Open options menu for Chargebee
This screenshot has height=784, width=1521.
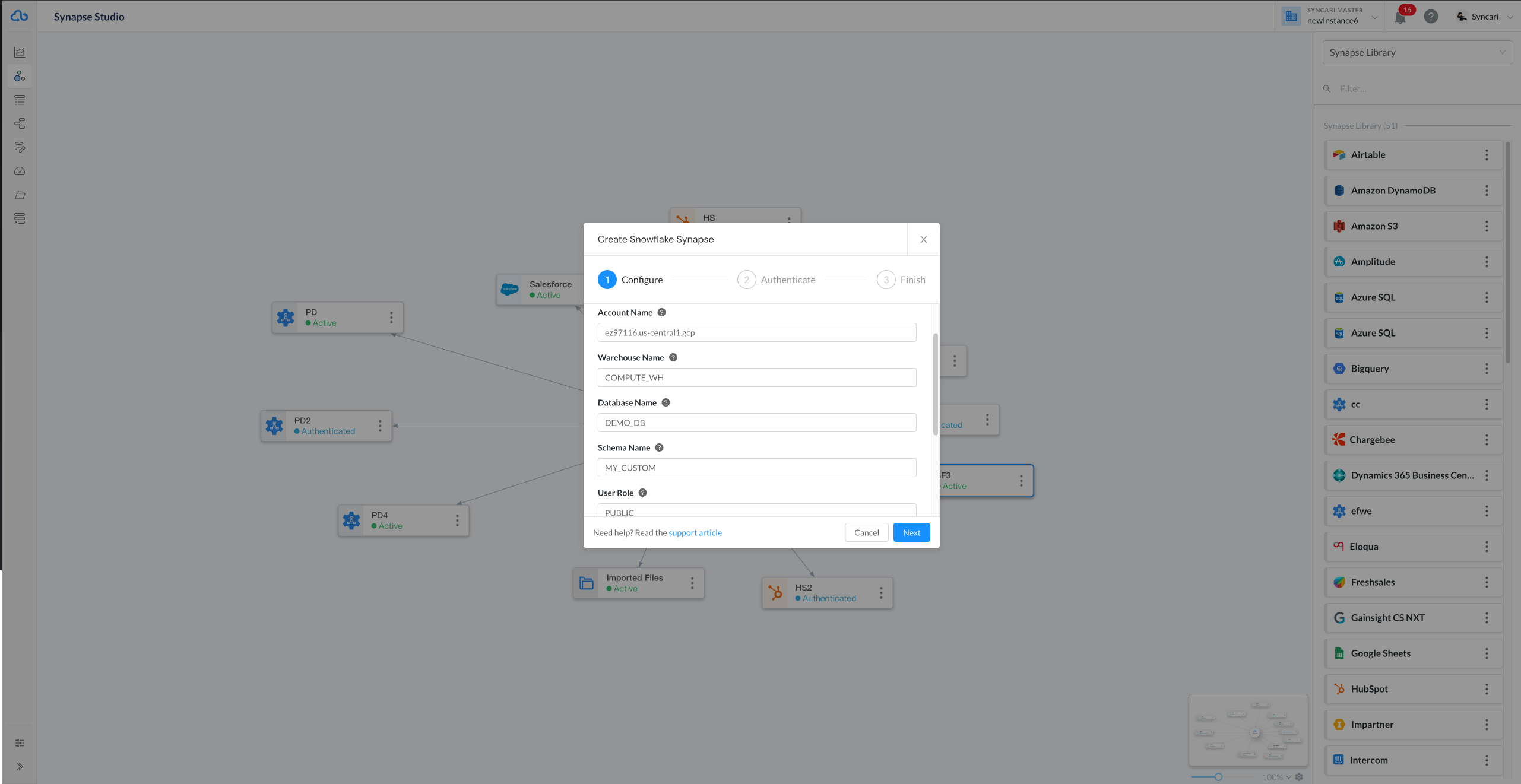tap(1487, 440)
